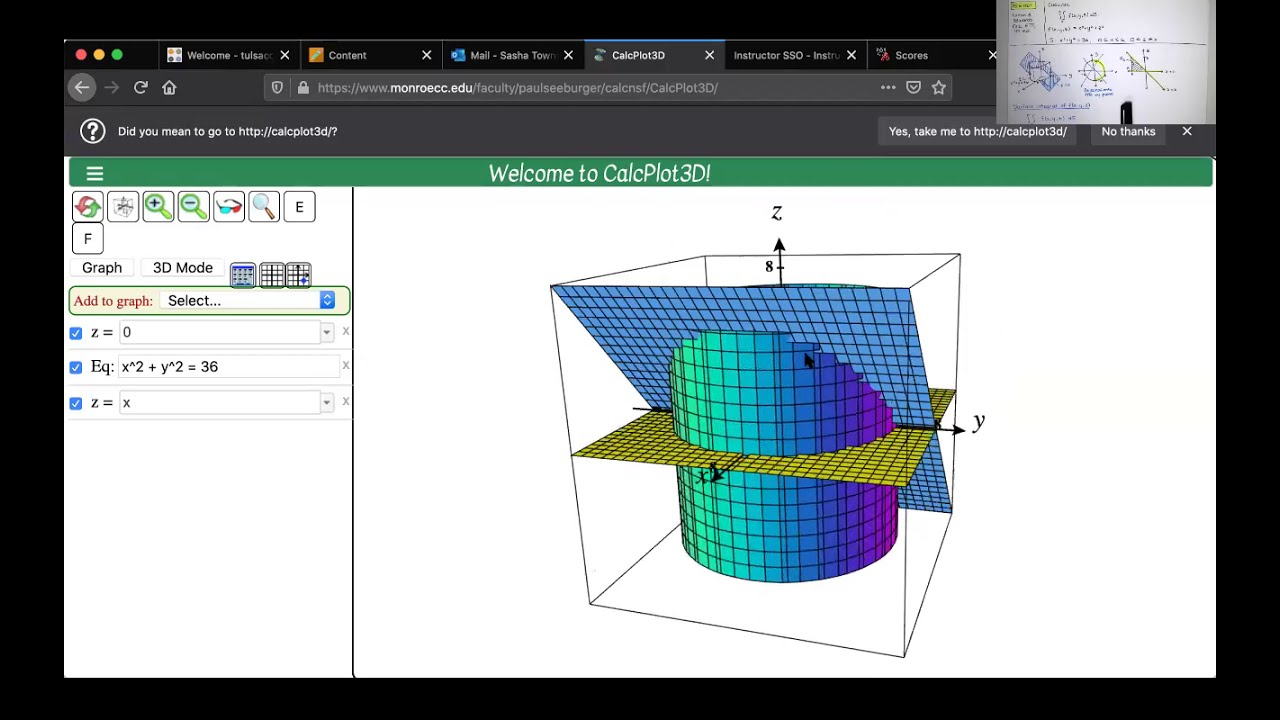Switch to the Welcome - tulsacc browser tab

coord(228,55)
